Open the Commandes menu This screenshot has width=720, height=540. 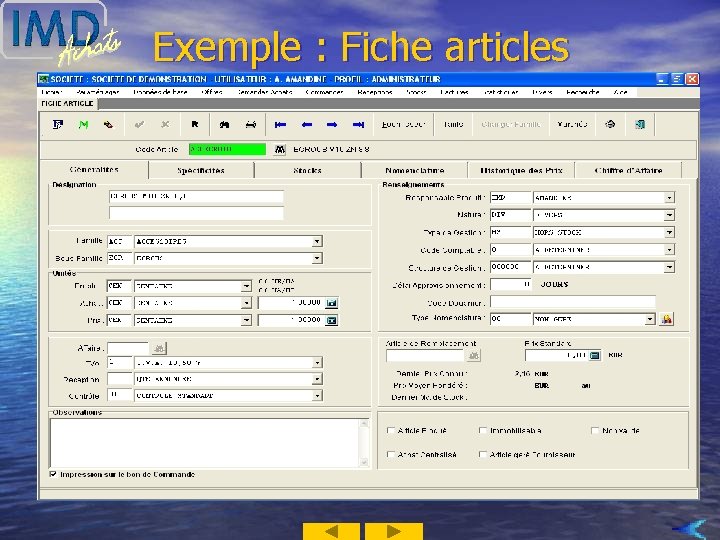(324, 92)
